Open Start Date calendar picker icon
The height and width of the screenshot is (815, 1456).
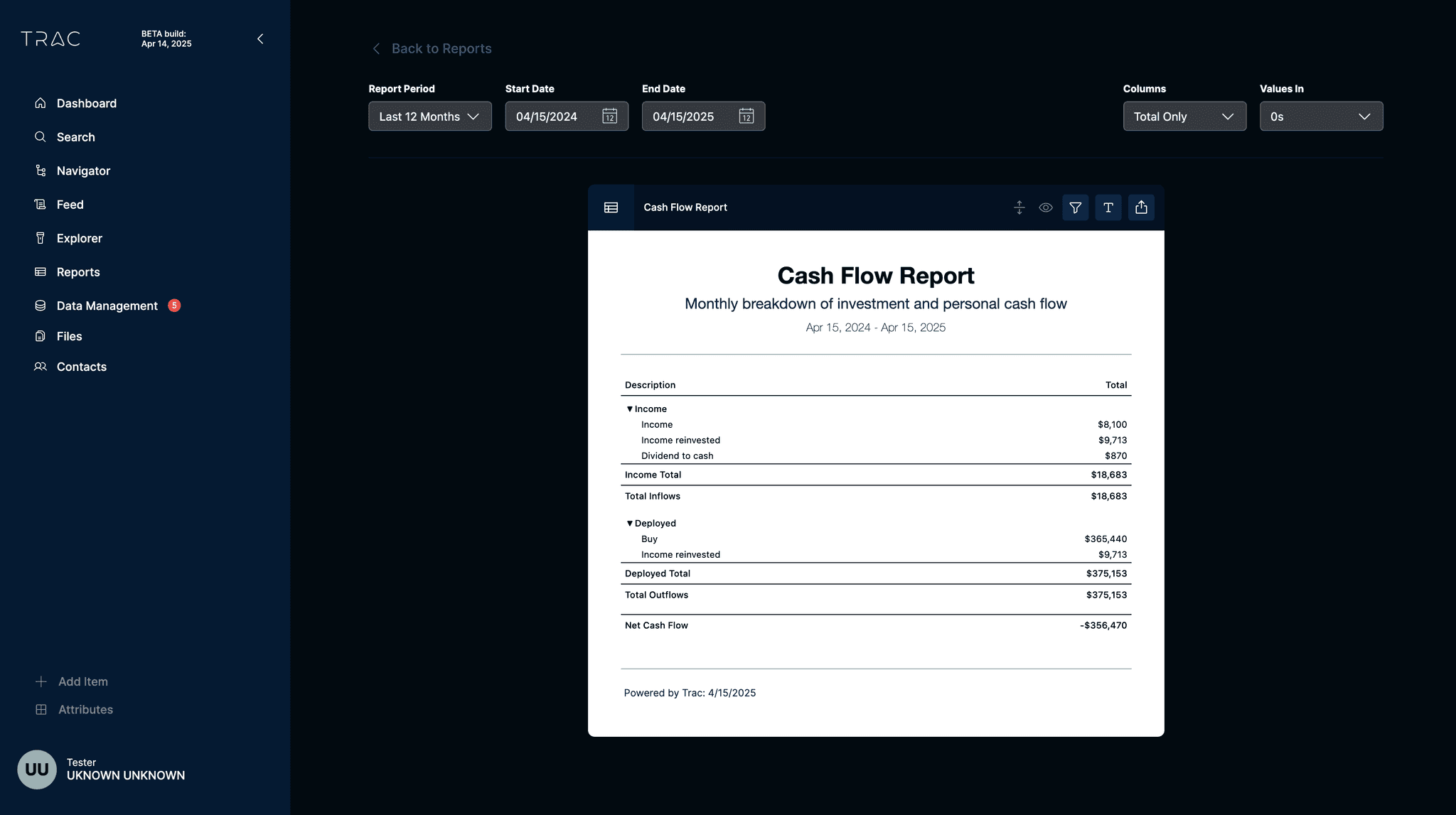point(609,117)
